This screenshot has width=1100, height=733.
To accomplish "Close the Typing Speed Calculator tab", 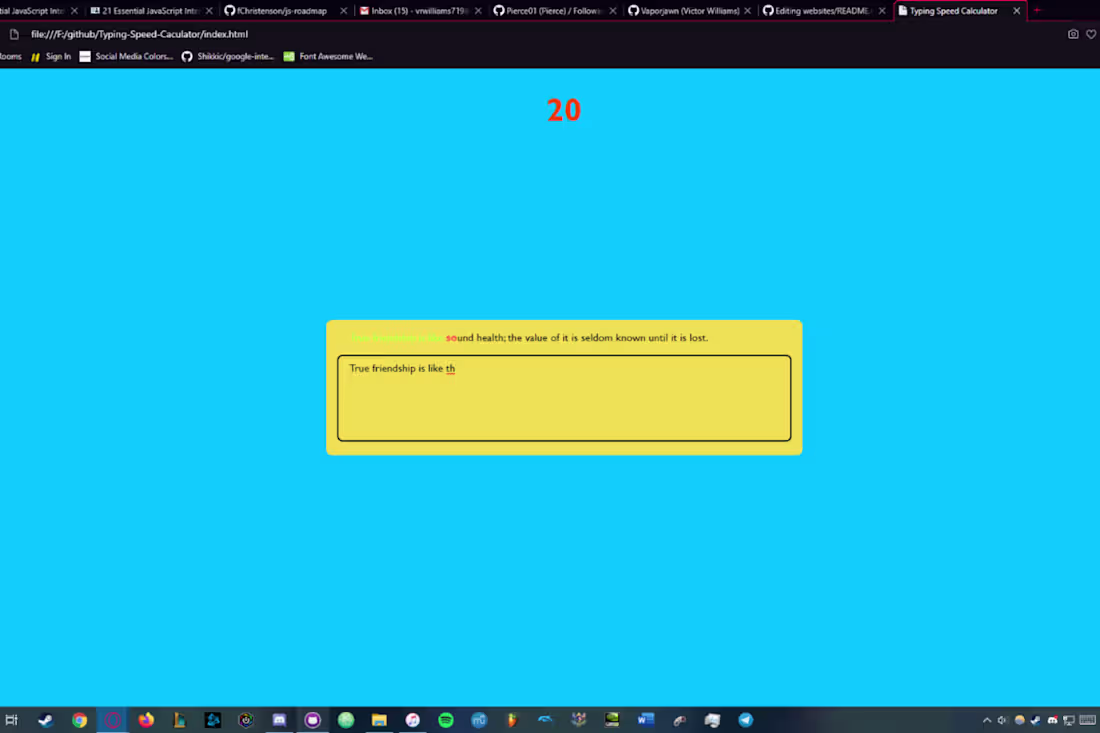I will click(1017, 11).
